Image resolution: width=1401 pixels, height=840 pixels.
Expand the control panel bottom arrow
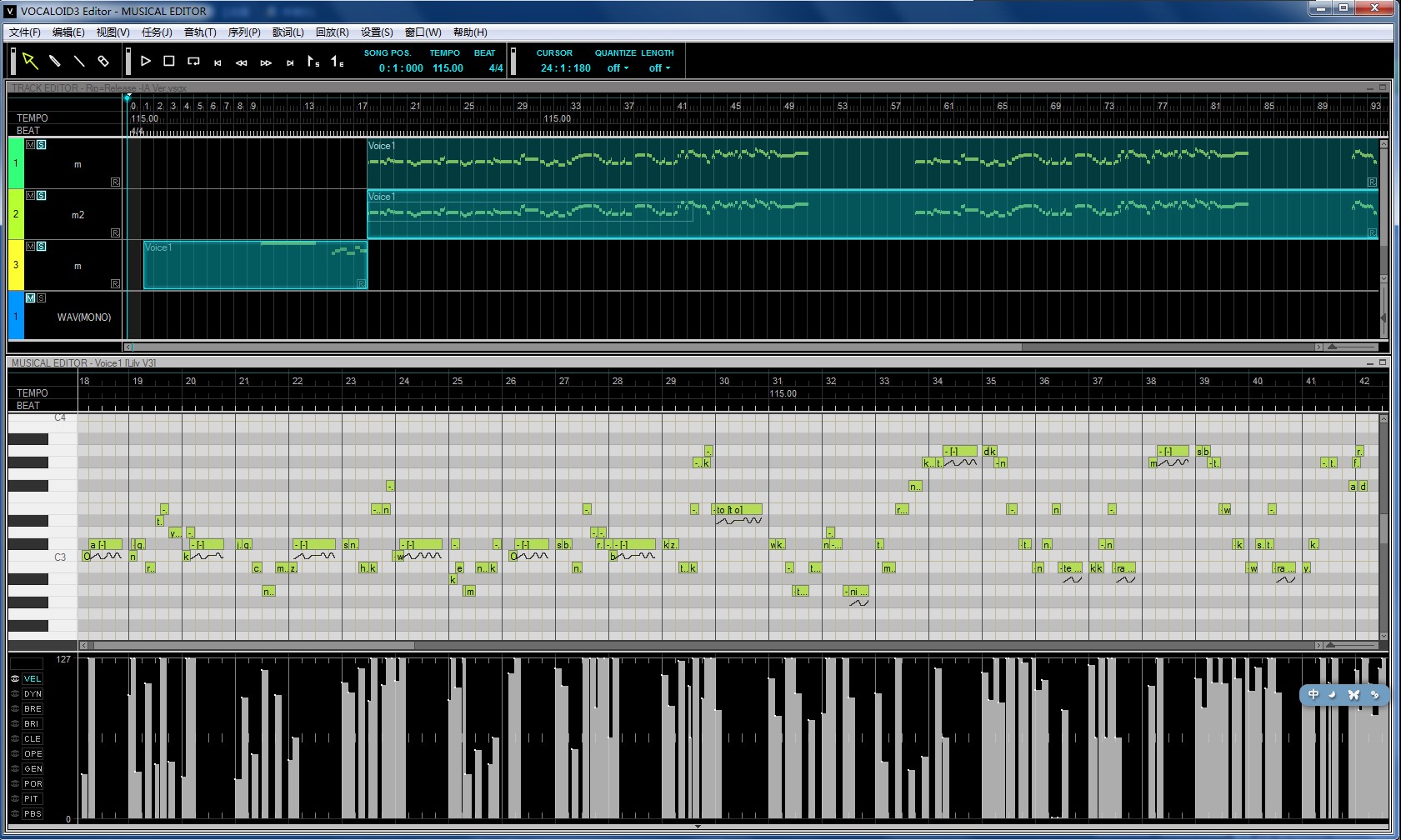tap(698, 827)
